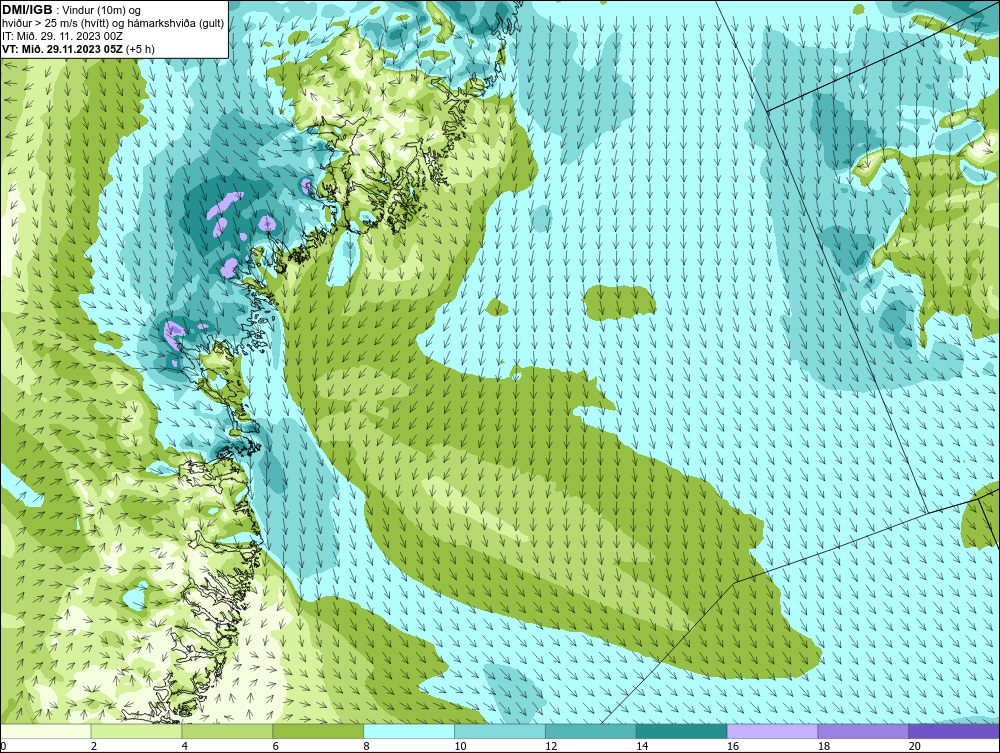Click the legend value label 10
This screenshot has height=753, width=1000.
pyautogui.click(x=460, y=746)
